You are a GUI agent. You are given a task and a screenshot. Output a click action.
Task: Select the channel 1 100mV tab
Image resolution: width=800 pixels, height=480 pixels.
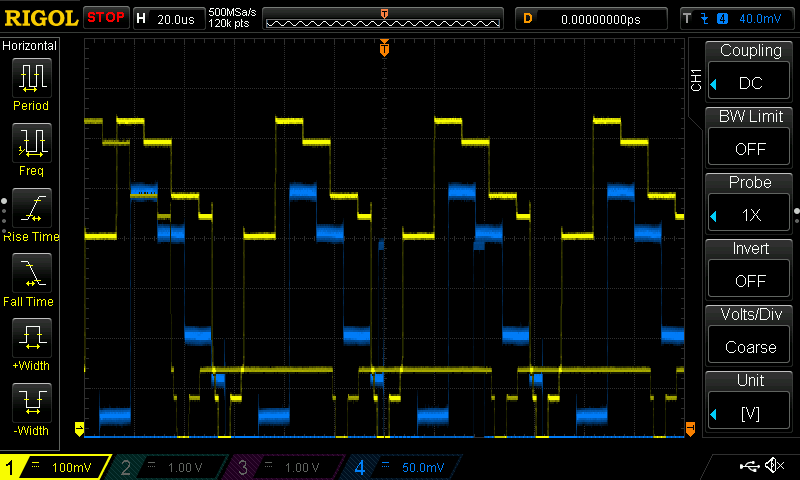click(55, 467)
